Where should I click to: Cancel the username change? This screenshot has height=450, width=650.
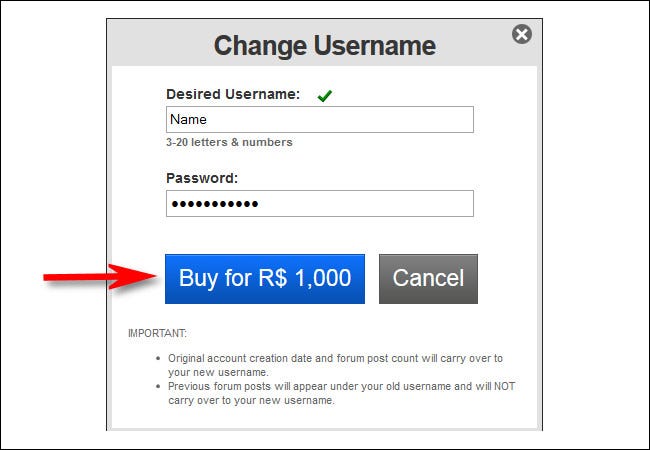click(x=428, y=278)
